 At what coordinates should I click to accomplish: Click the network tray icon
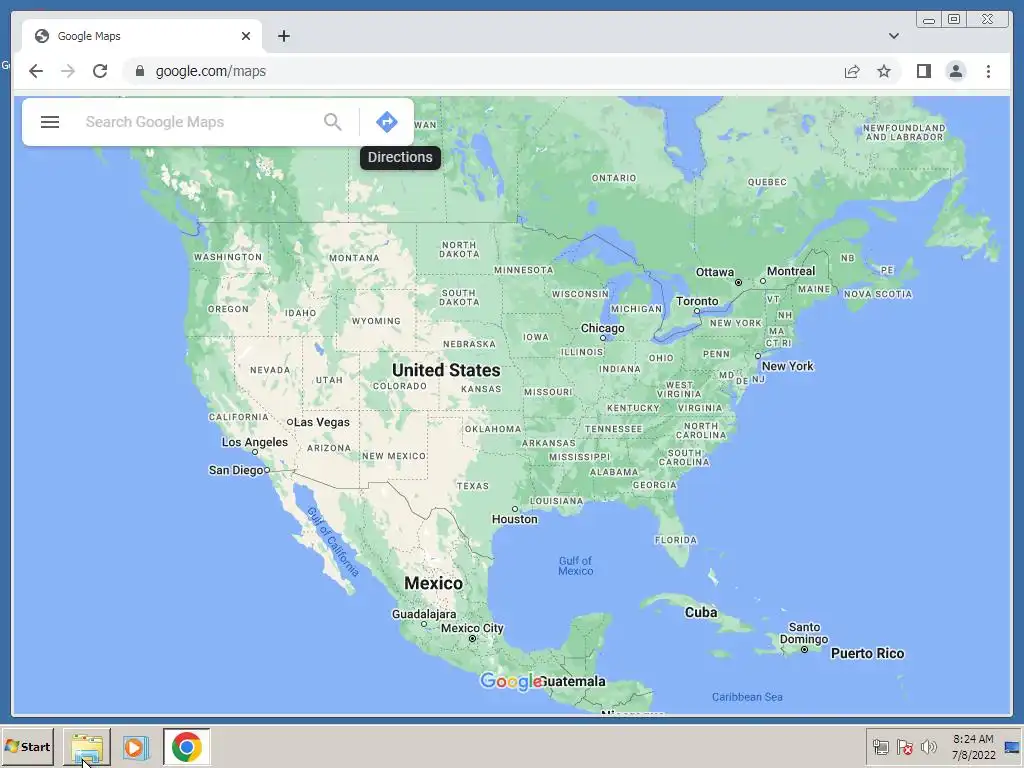tap(880, 747)
